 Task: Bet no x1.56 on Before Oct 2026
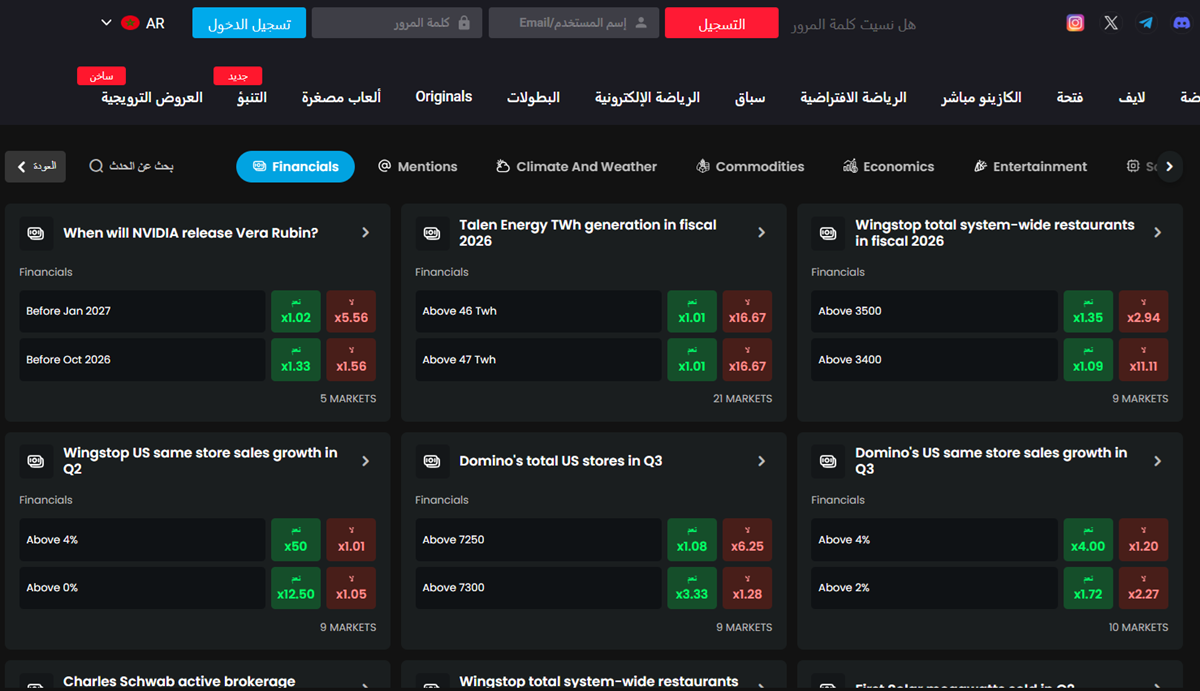351,359
